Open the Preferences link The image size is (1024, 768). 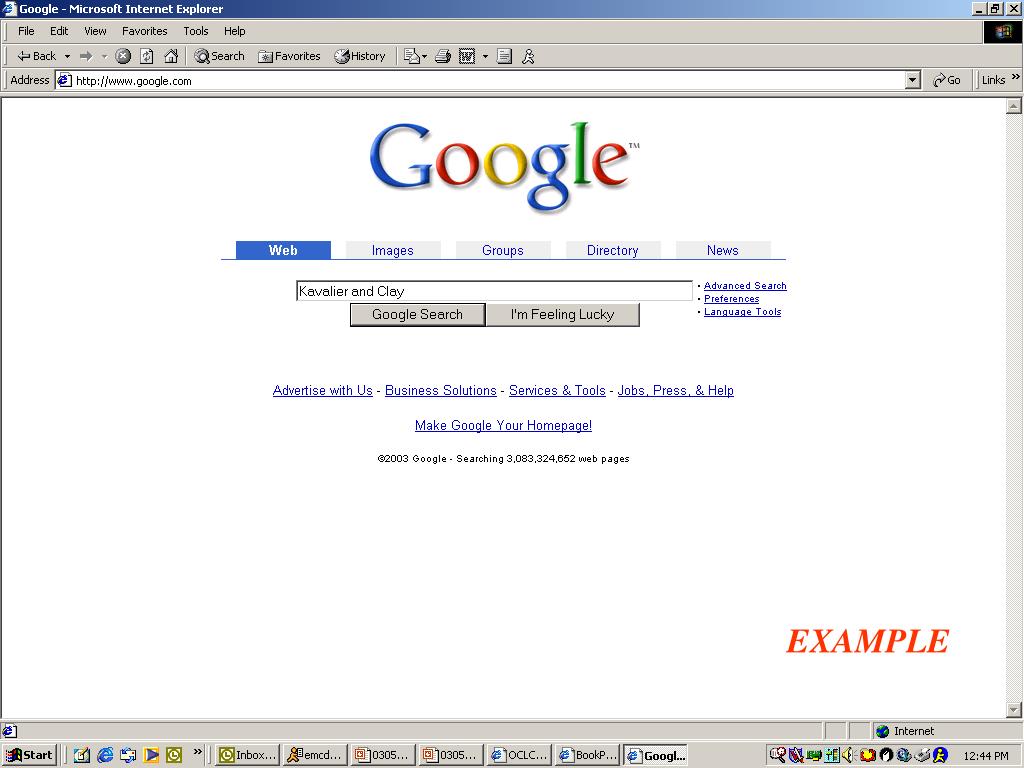point(731,299)
